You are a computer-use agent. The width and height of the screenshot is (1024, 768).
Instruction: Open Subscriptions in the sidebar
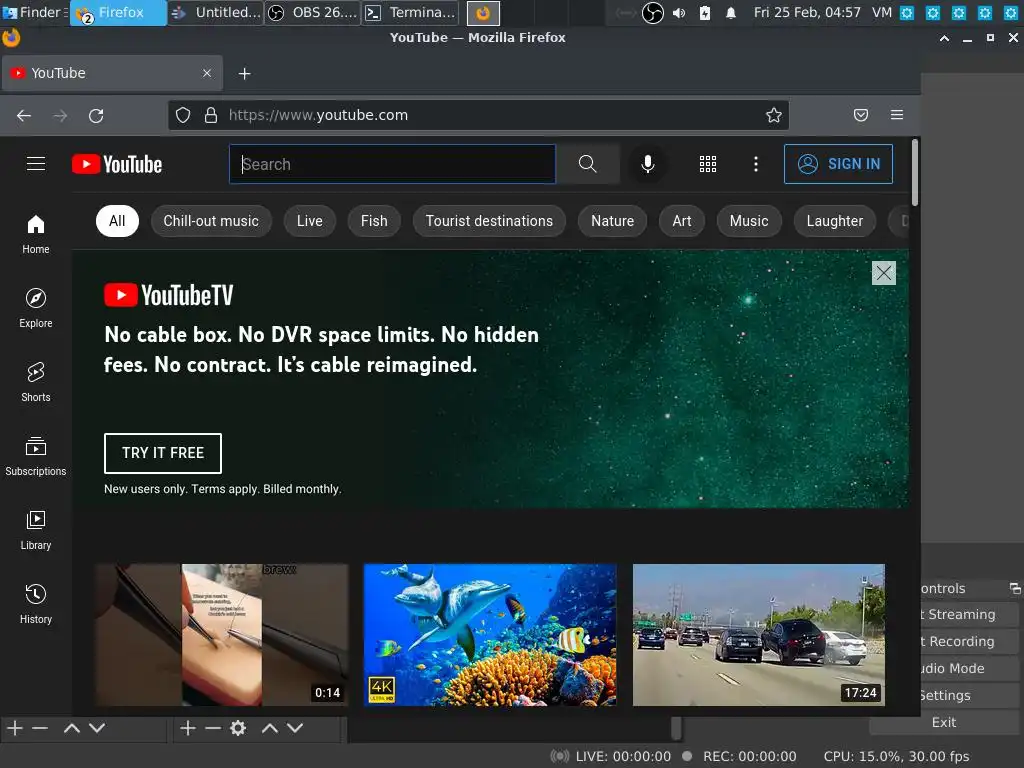click(36, 456)
